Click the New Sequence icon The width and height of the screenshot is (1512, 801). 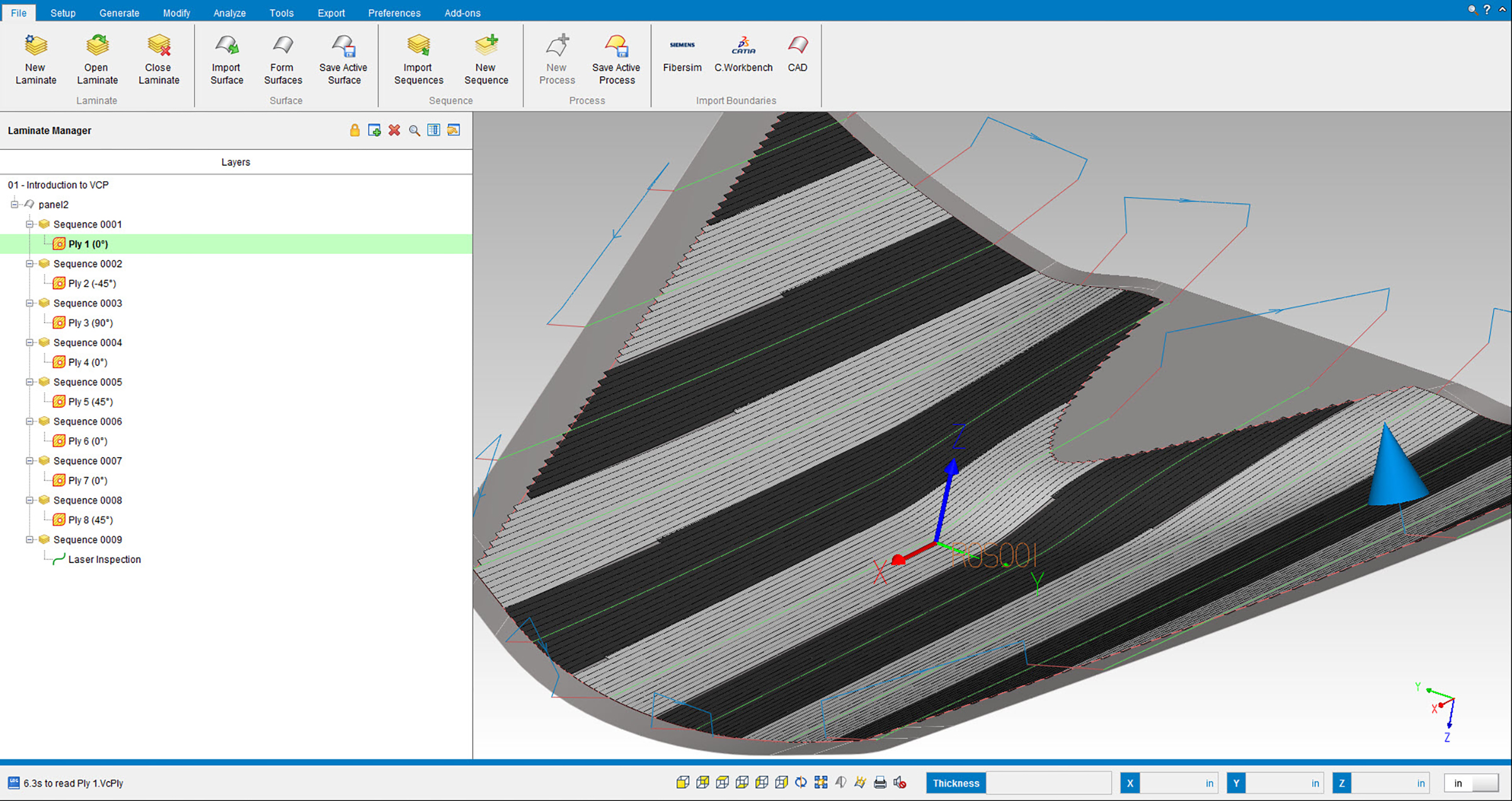pyautogui.click(x=486, y=46)
